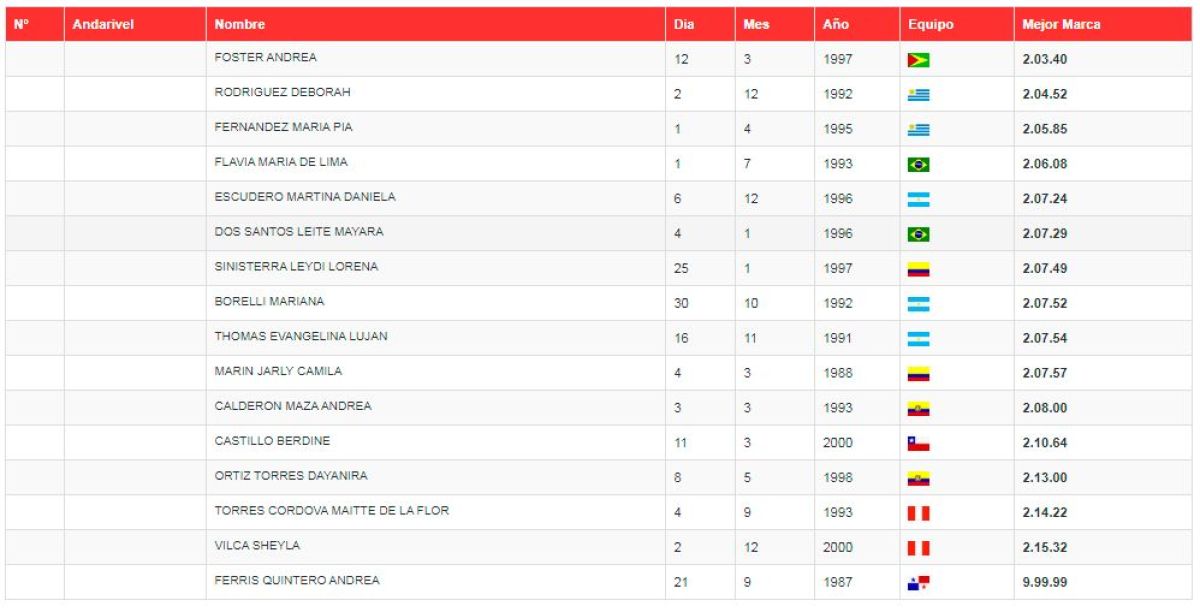This screenshot has width=1200, height=612.
Task: Click Brazil flag in Flavia Maria De Lima row
Action: coord(918,165)
